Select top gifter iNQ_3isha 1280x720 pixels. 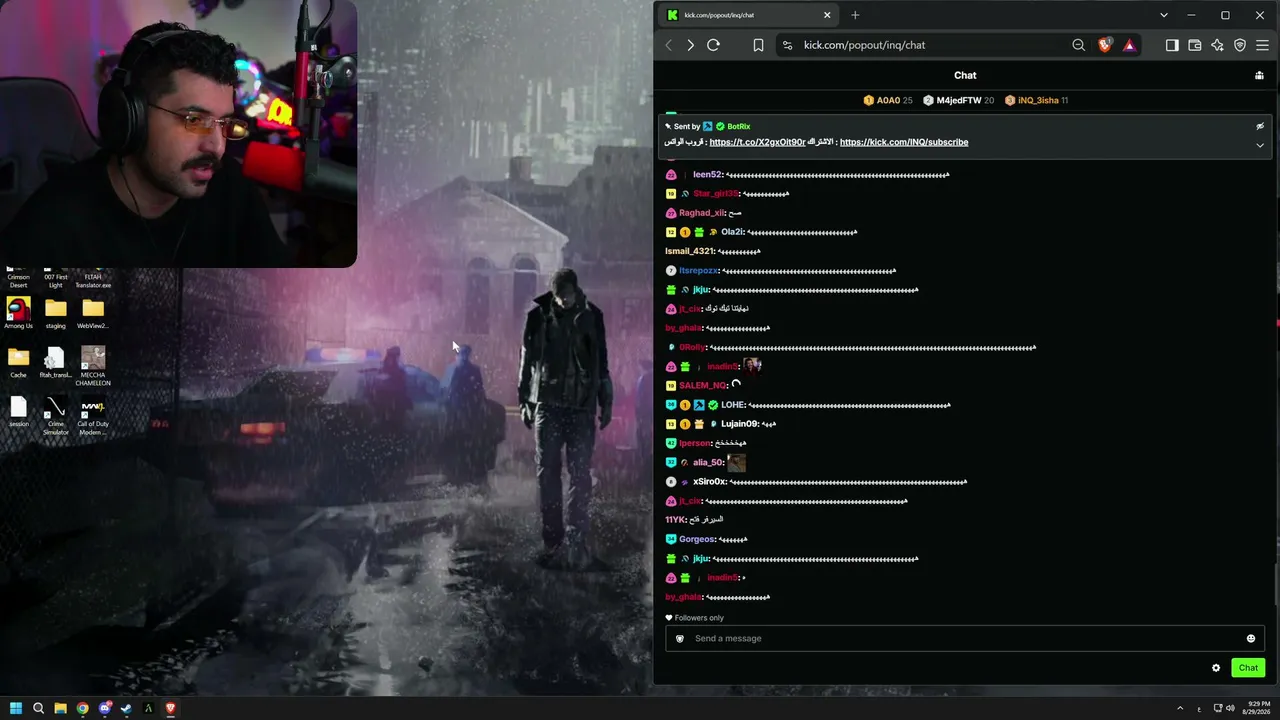pyautogui.click(x=1037, y=100)
